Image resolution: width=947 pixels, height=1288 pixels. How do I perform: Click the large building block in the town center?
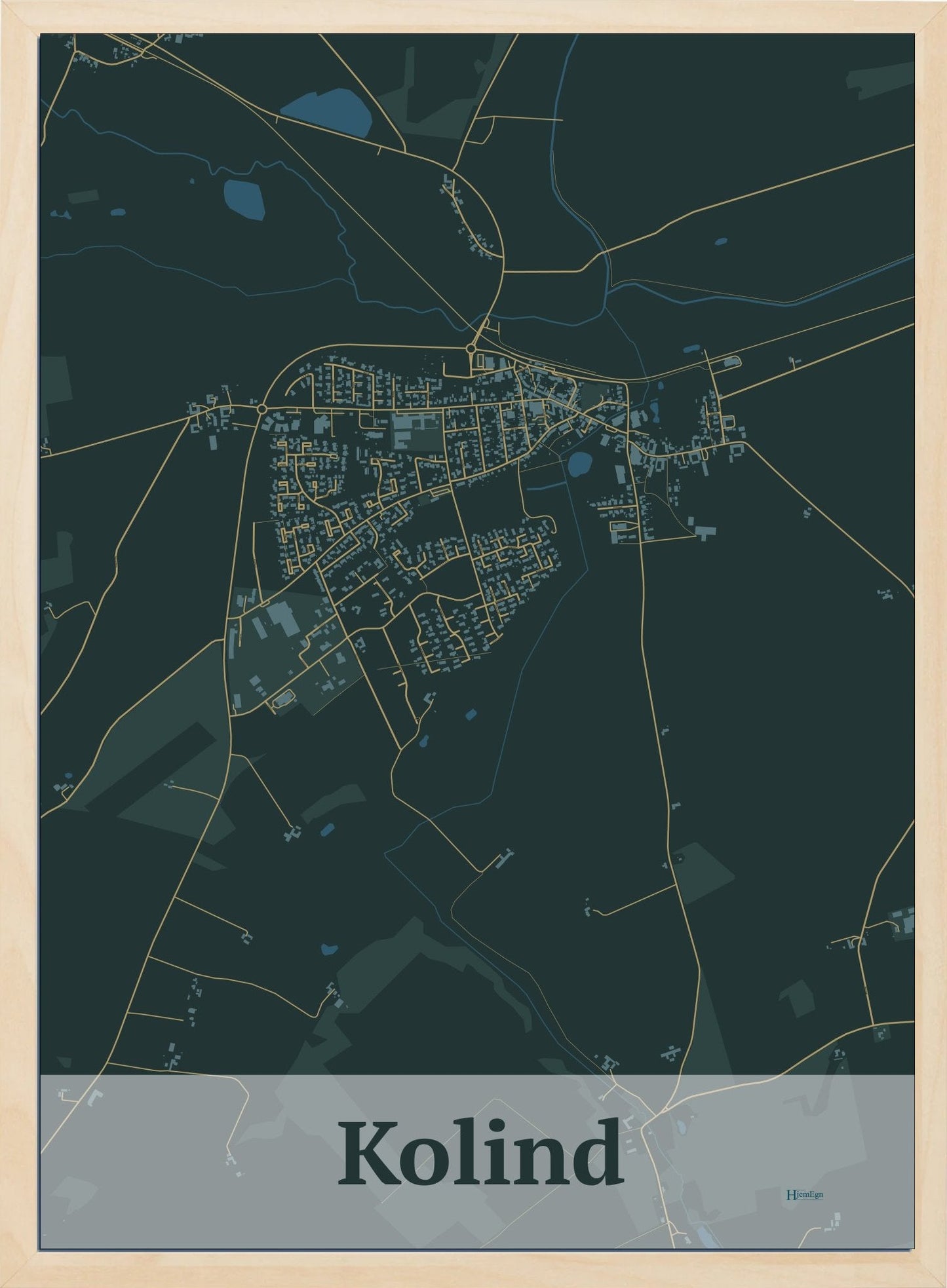(415, 430)
